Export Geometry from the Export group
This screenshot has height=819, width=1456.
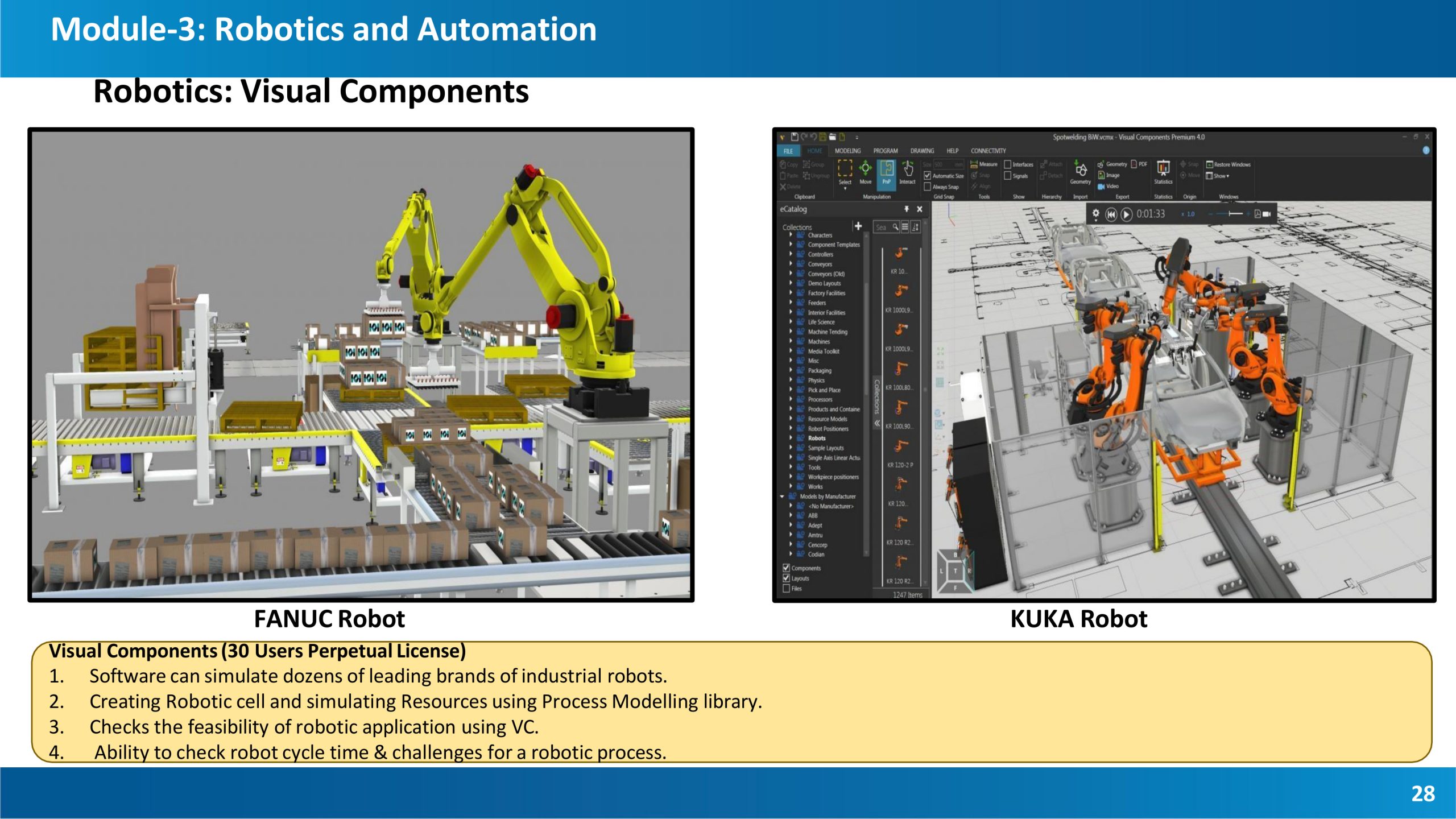coord(1112,164)
